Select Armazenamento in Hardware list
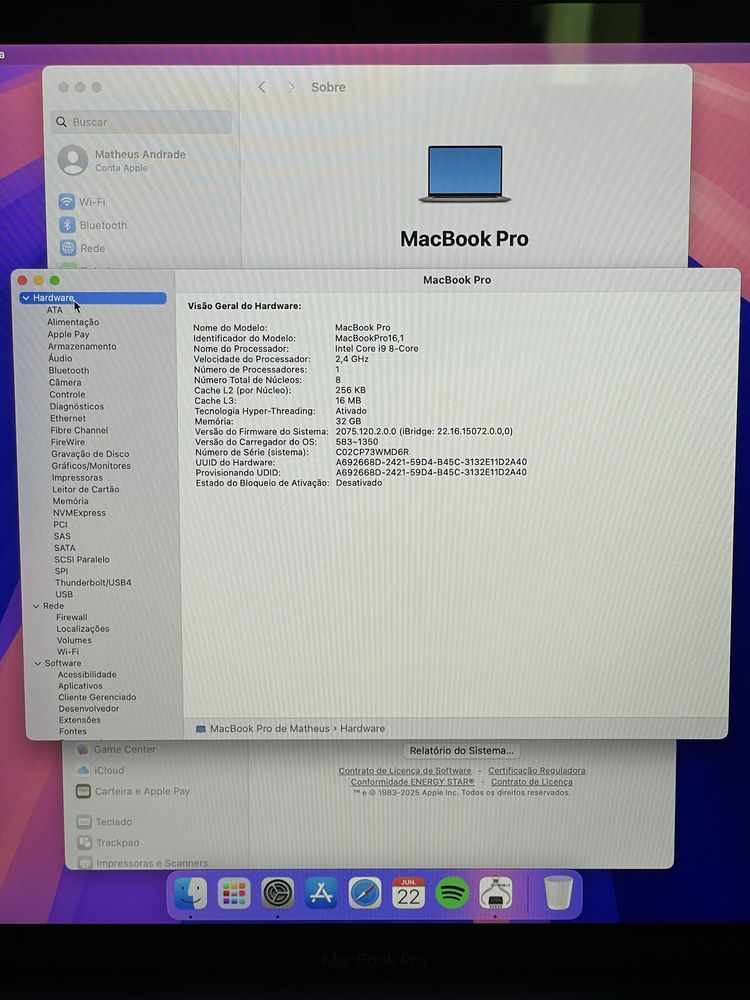Image resolution: width=750 pixels, height=1000 pixels. point(82,346)
